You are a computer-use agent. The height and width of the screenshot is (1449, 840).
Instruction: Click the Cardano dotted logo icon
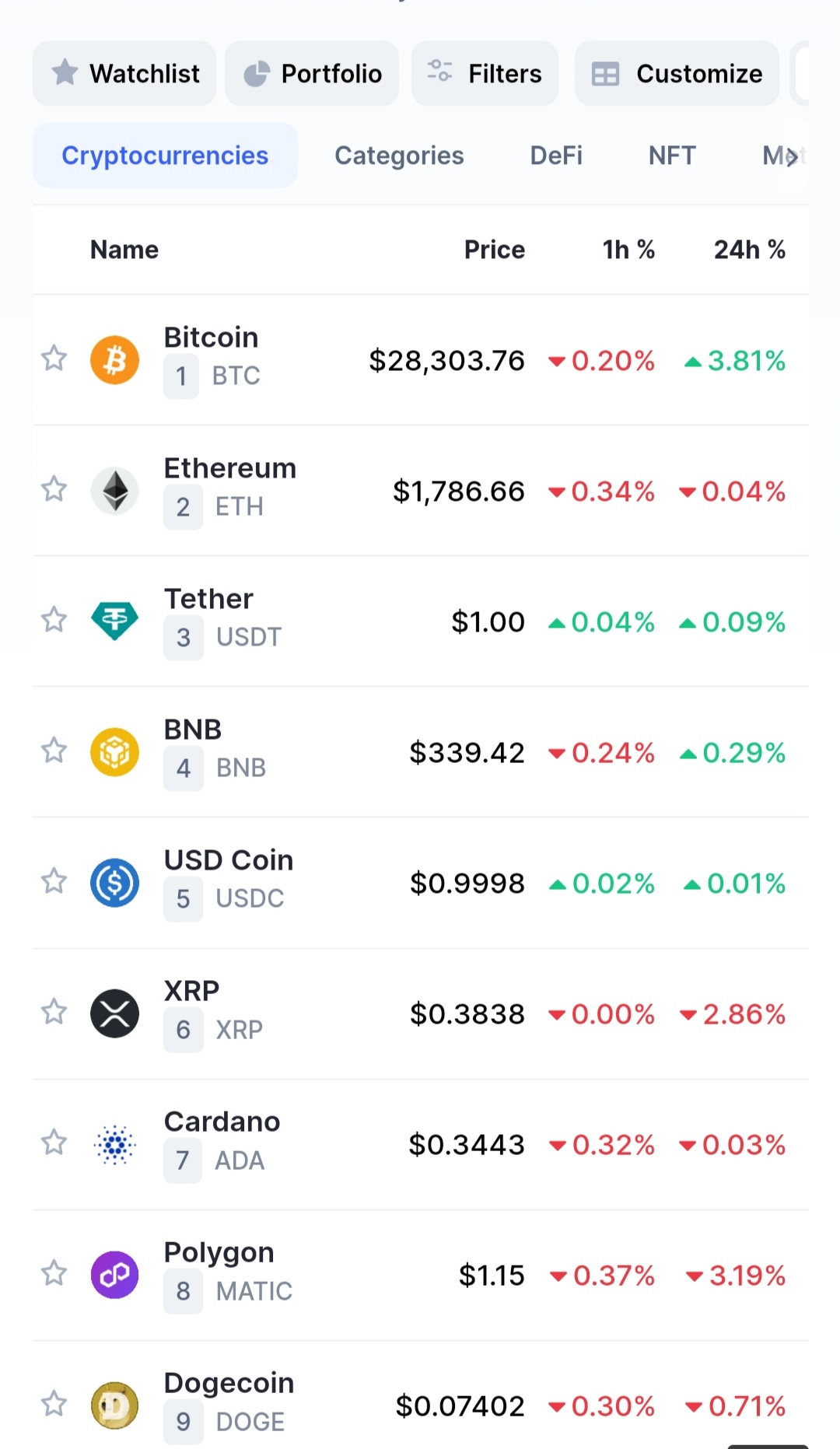(x=114, y=1144)
